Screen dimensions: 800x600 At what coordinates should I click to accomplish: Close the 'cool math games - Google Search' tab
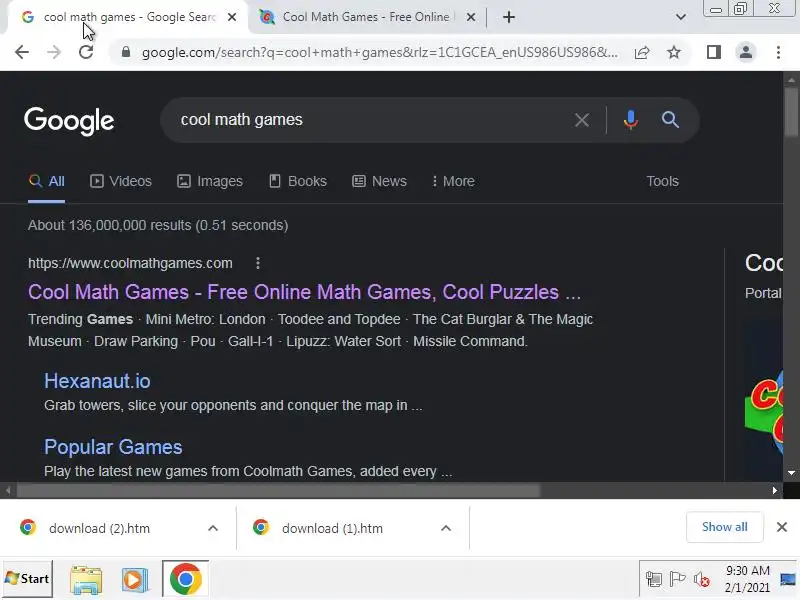pos(232,17)
